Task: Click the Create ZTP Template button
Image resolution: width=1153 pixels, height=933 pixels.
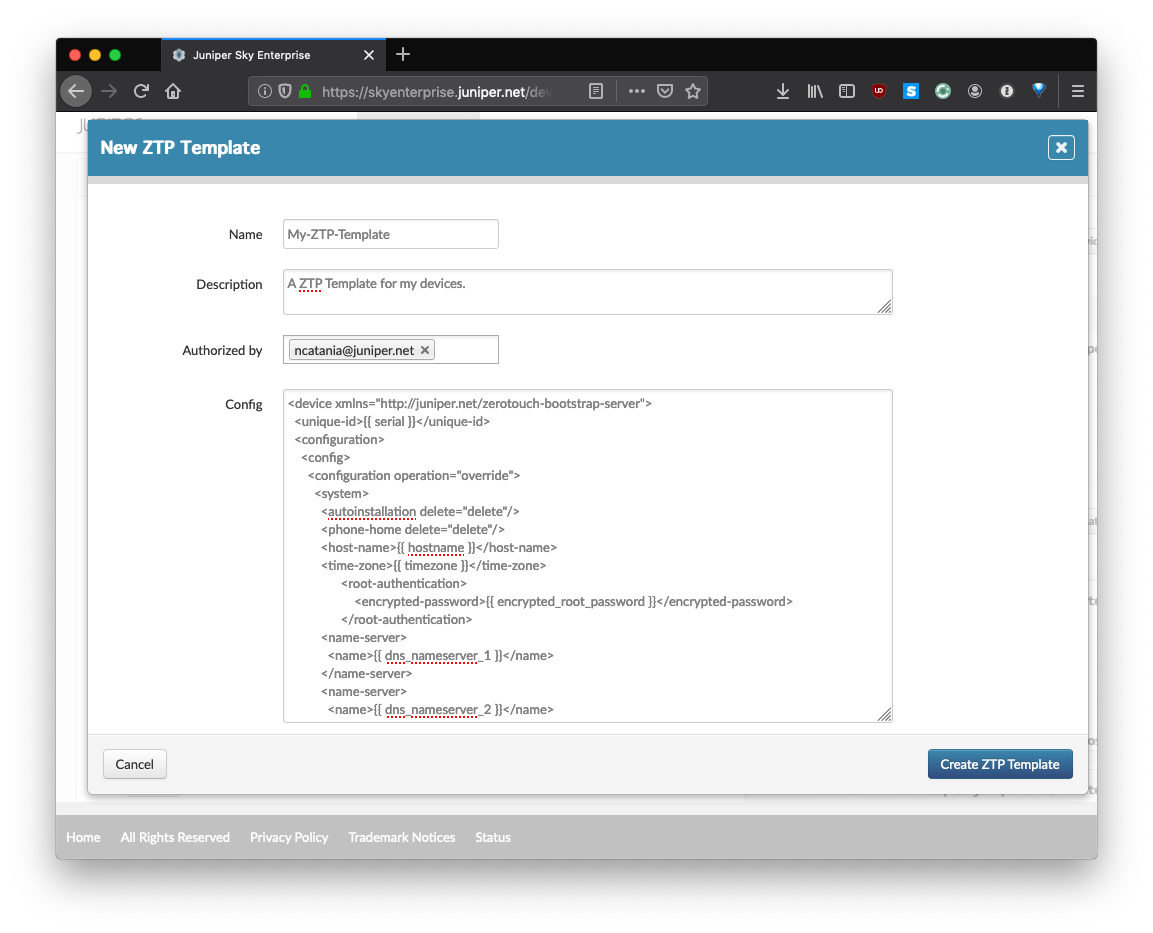Action: 999,764
